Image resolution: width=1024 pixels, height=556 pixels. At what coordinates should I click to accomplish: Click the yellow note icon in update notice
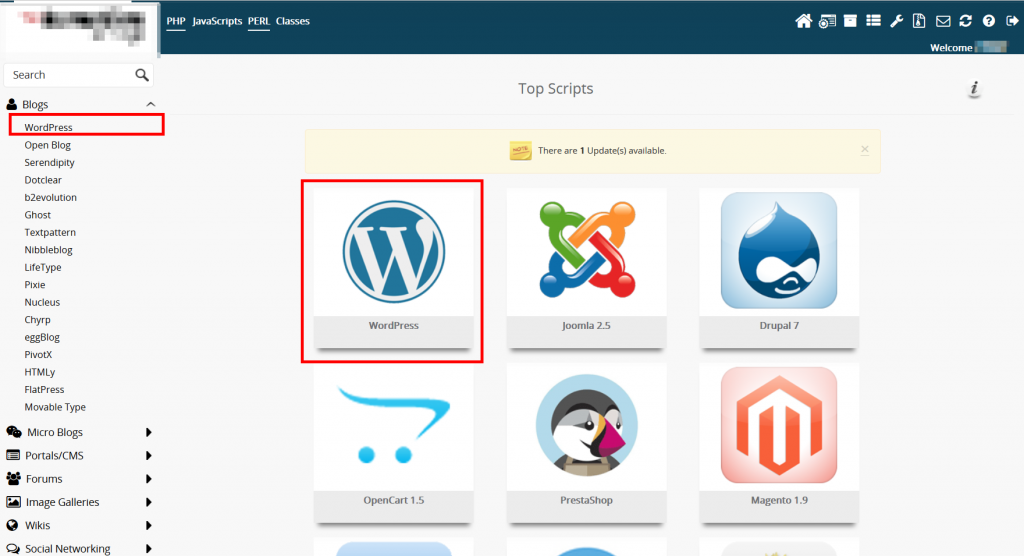point(520,150)
